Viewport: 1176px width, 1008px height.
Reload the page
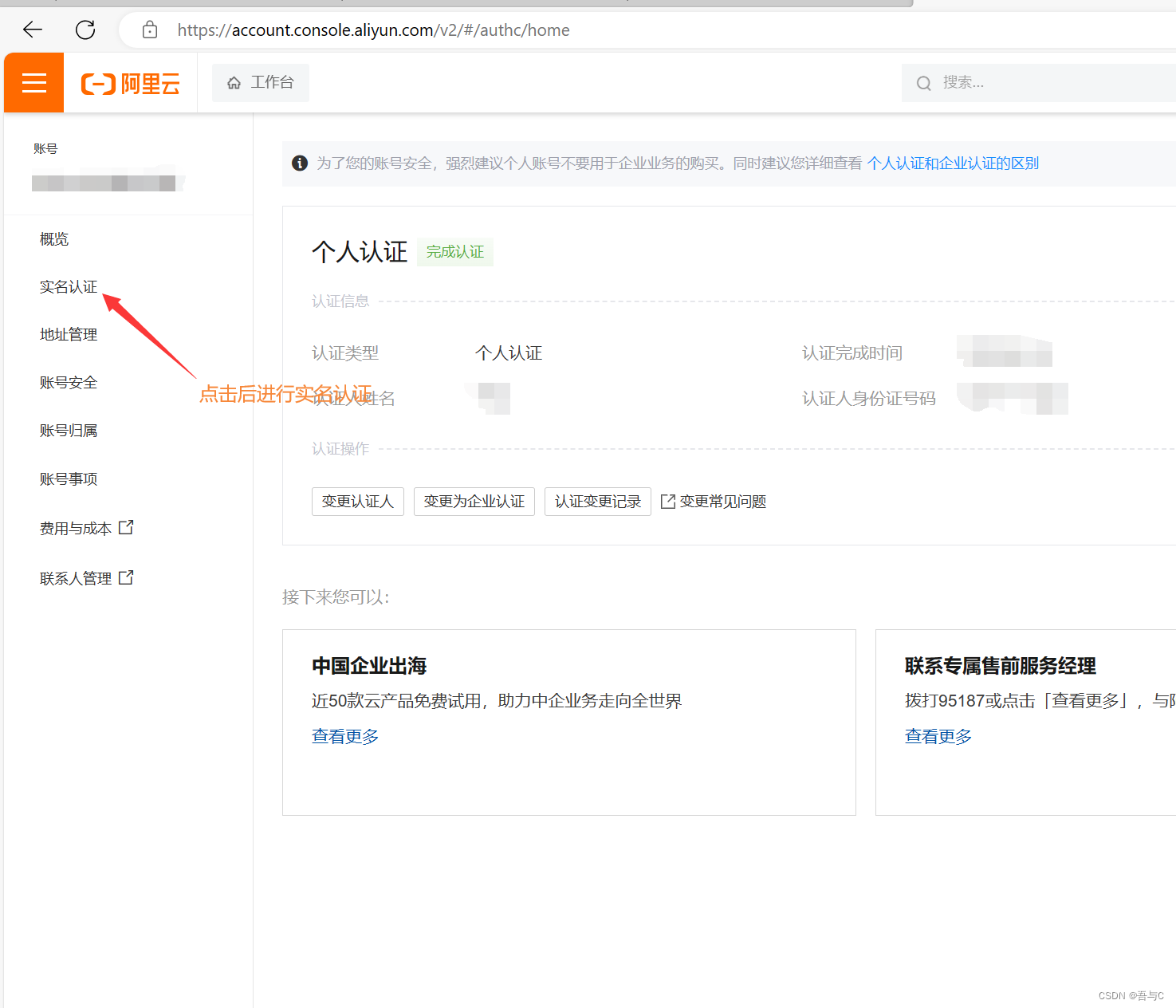click(x=85, y=30)
